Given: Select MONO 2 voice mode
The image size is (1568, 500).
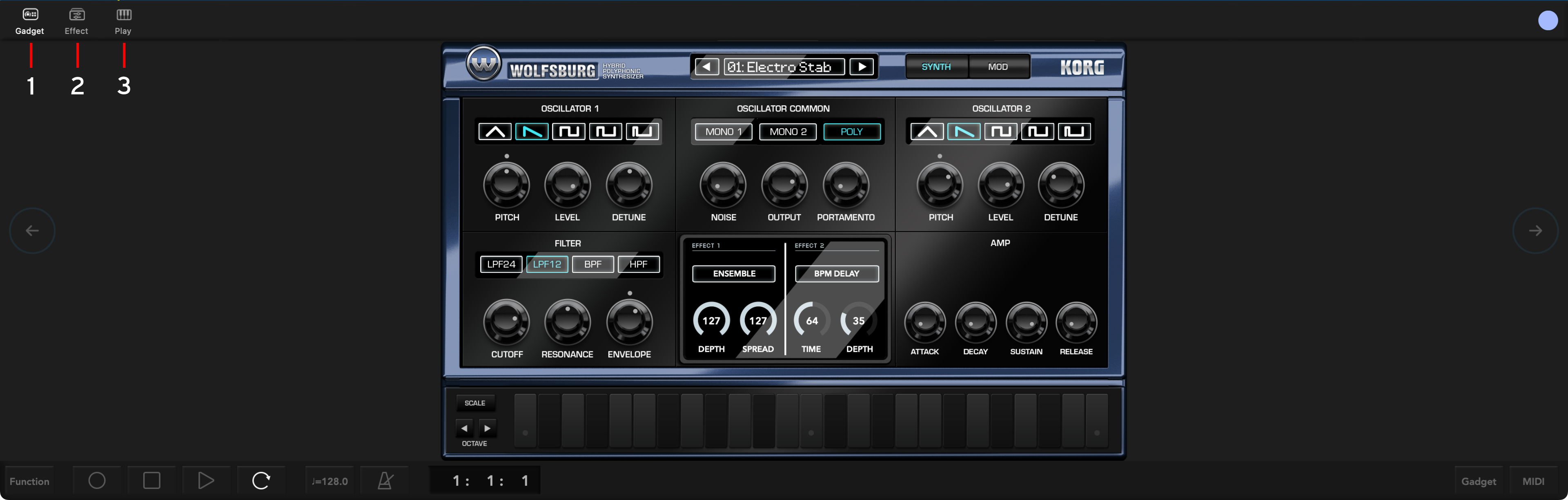Looking at the screenshot, I should click(788, 132).
